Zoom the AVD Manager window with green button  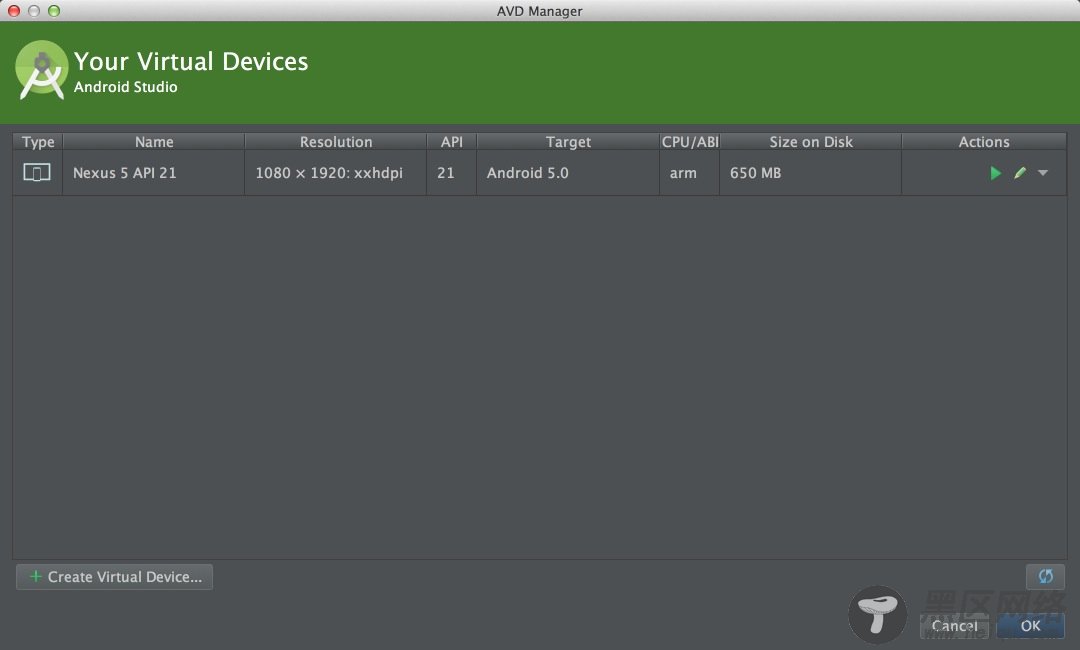(54, 11)
